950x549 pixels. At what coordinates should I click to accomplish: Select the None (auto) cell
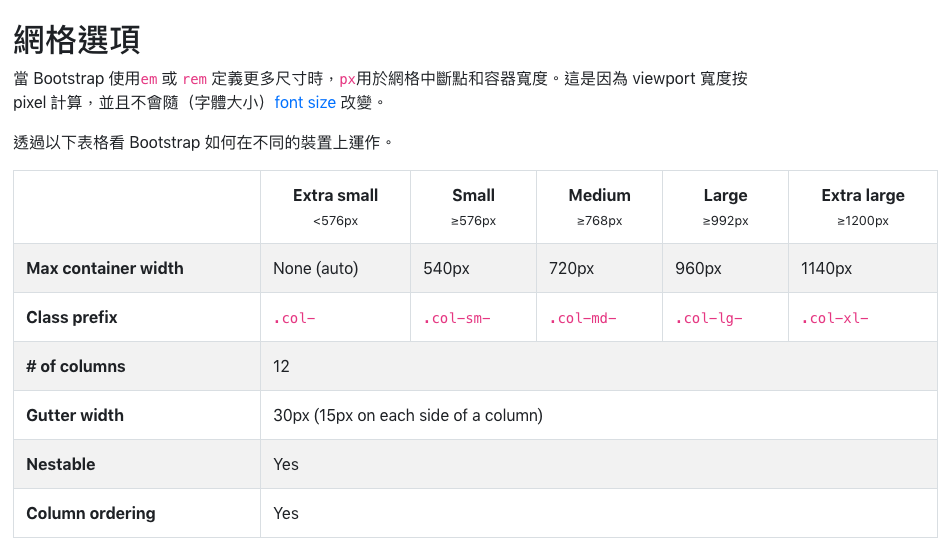coord(315,268)
